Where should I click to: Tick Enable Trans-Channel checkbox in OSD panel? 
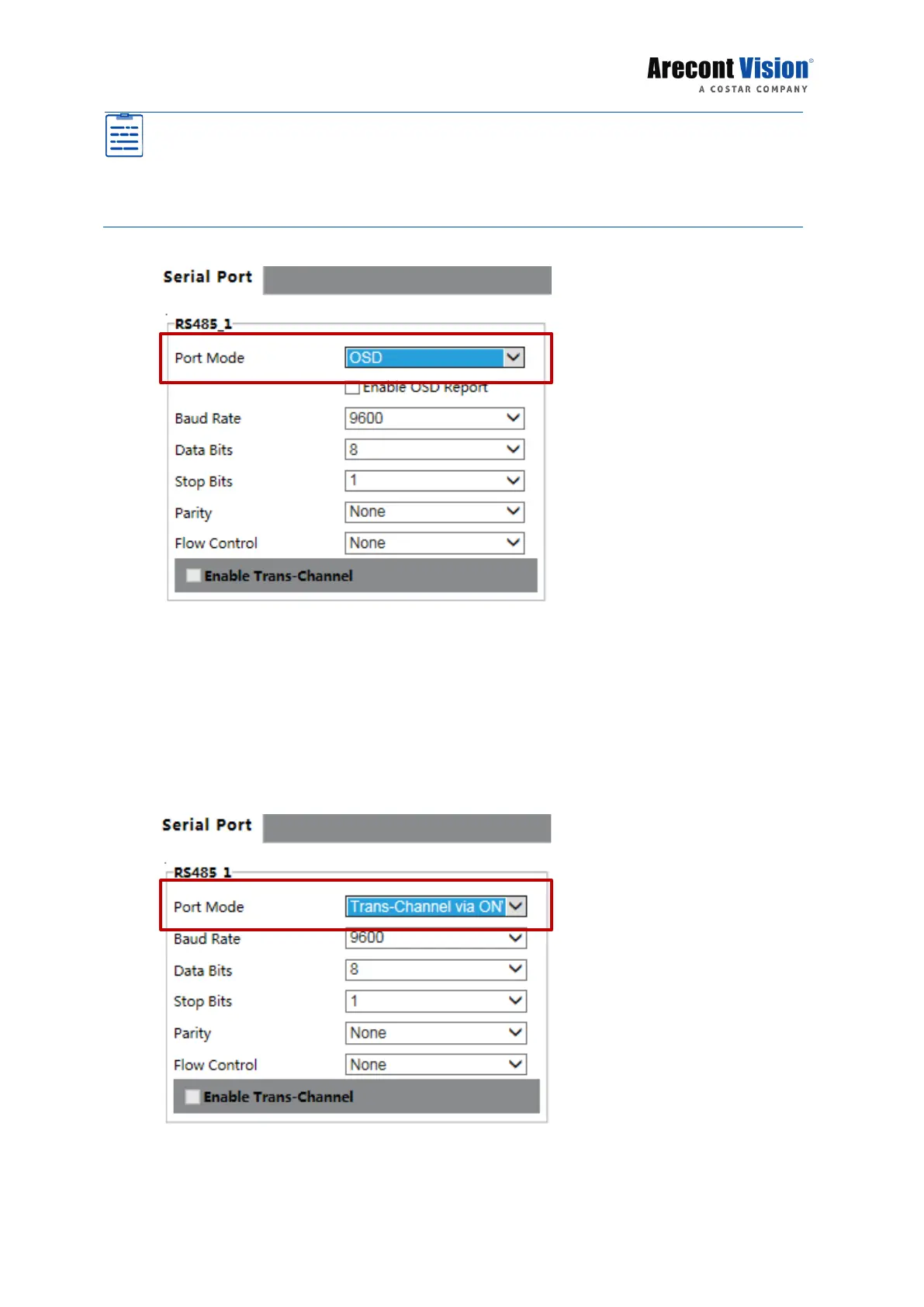194,576
